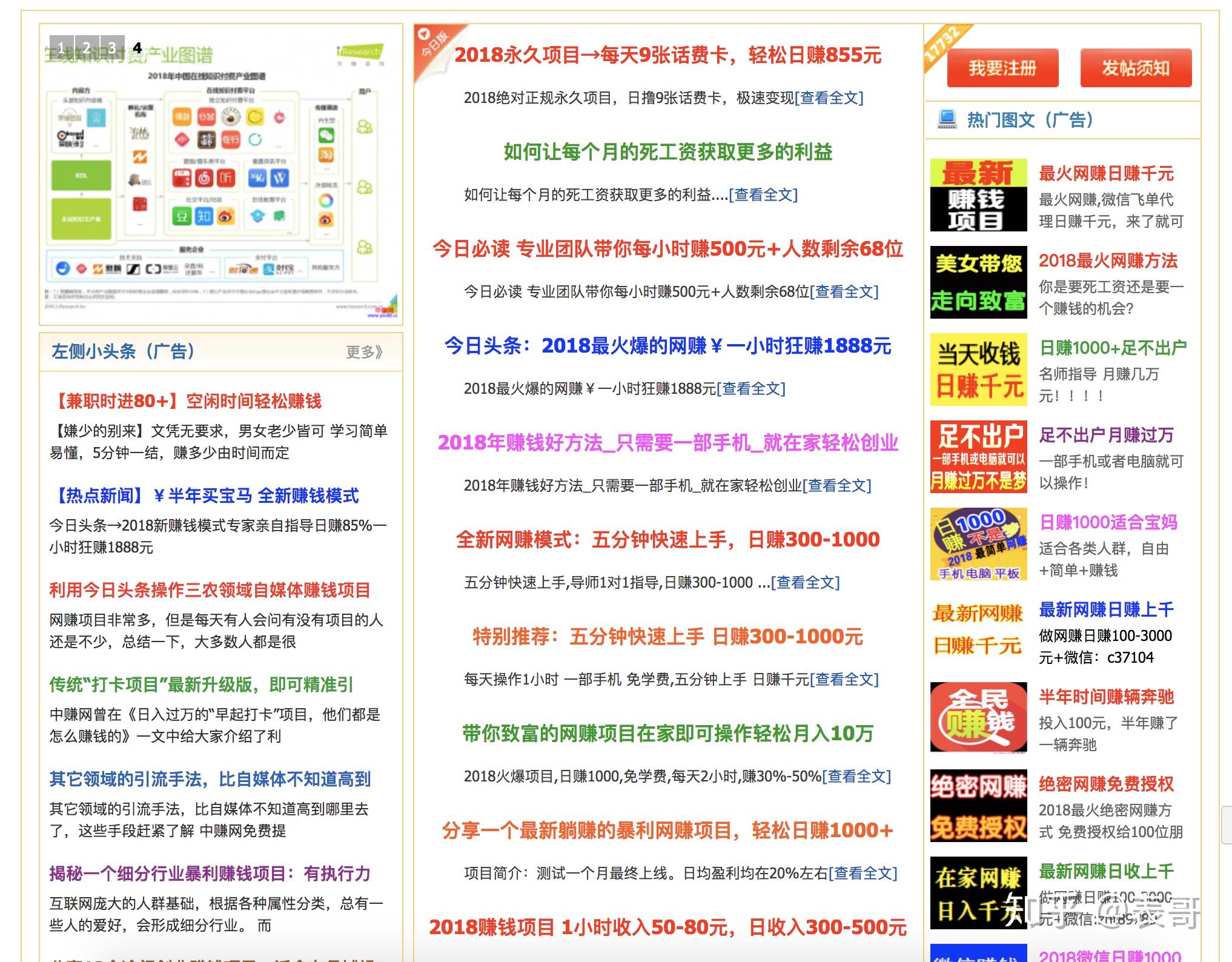Open headline 今日头条 一小时狂赚1888元
Image resolution: width=1232 pixels, height=962 pixels.
coord(667,346)
